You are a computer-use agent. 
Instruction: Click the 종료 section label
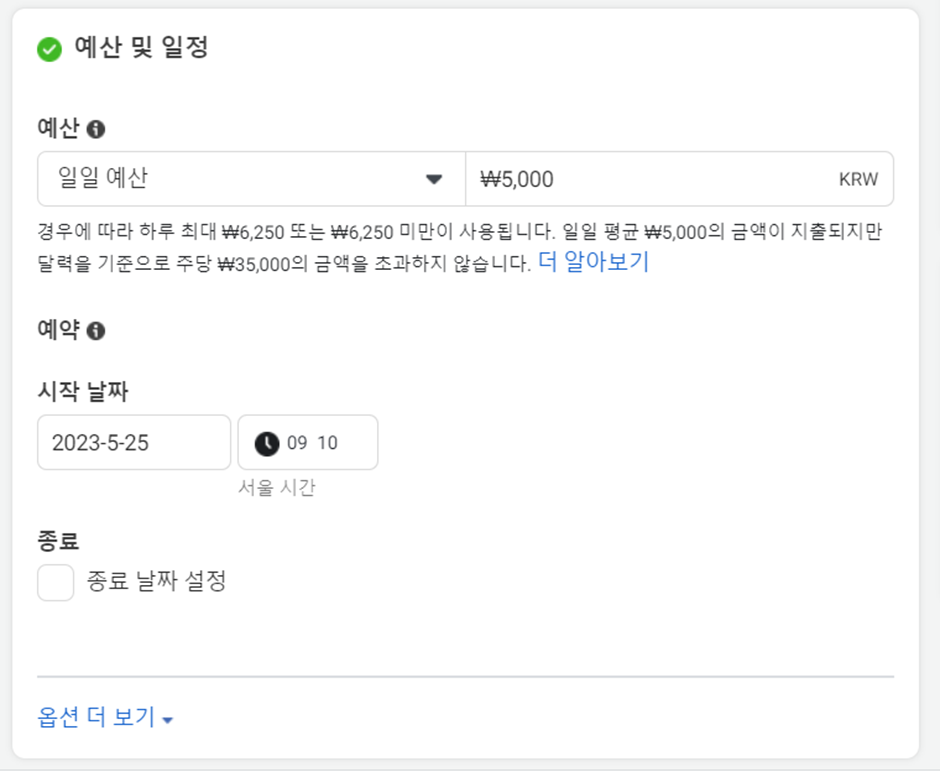pyautogui.click(x=58, y=541)
